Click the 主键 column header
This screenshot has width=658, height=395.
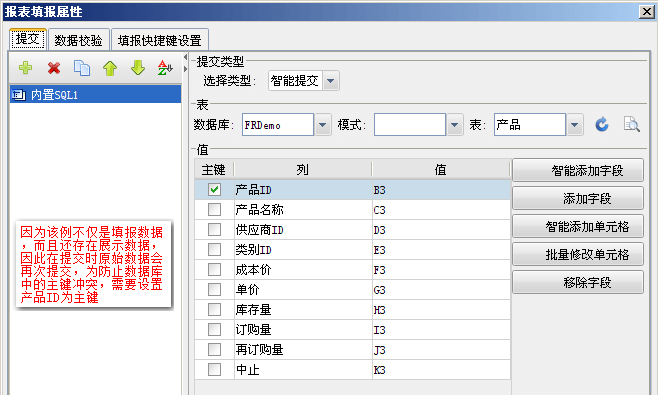pos(214,170)
